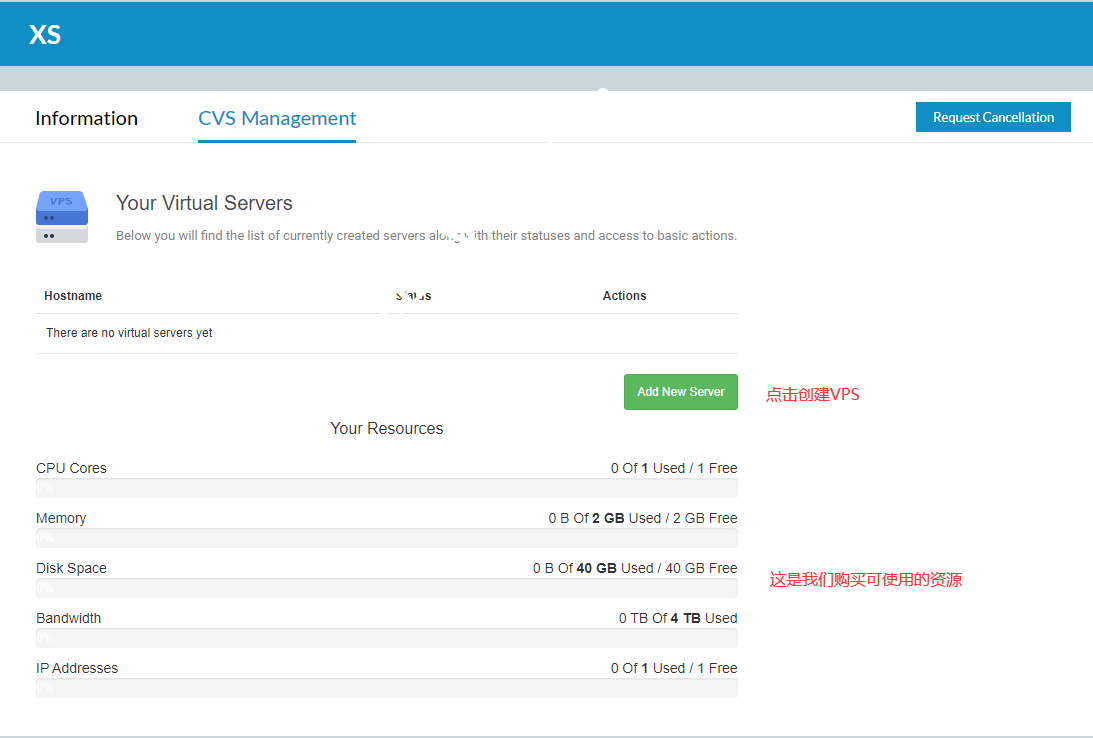Viewport: 1093px width, 738px height.
Task: Select the CVS Management tab
Action: pyautogui.click(x=277, y=118)
